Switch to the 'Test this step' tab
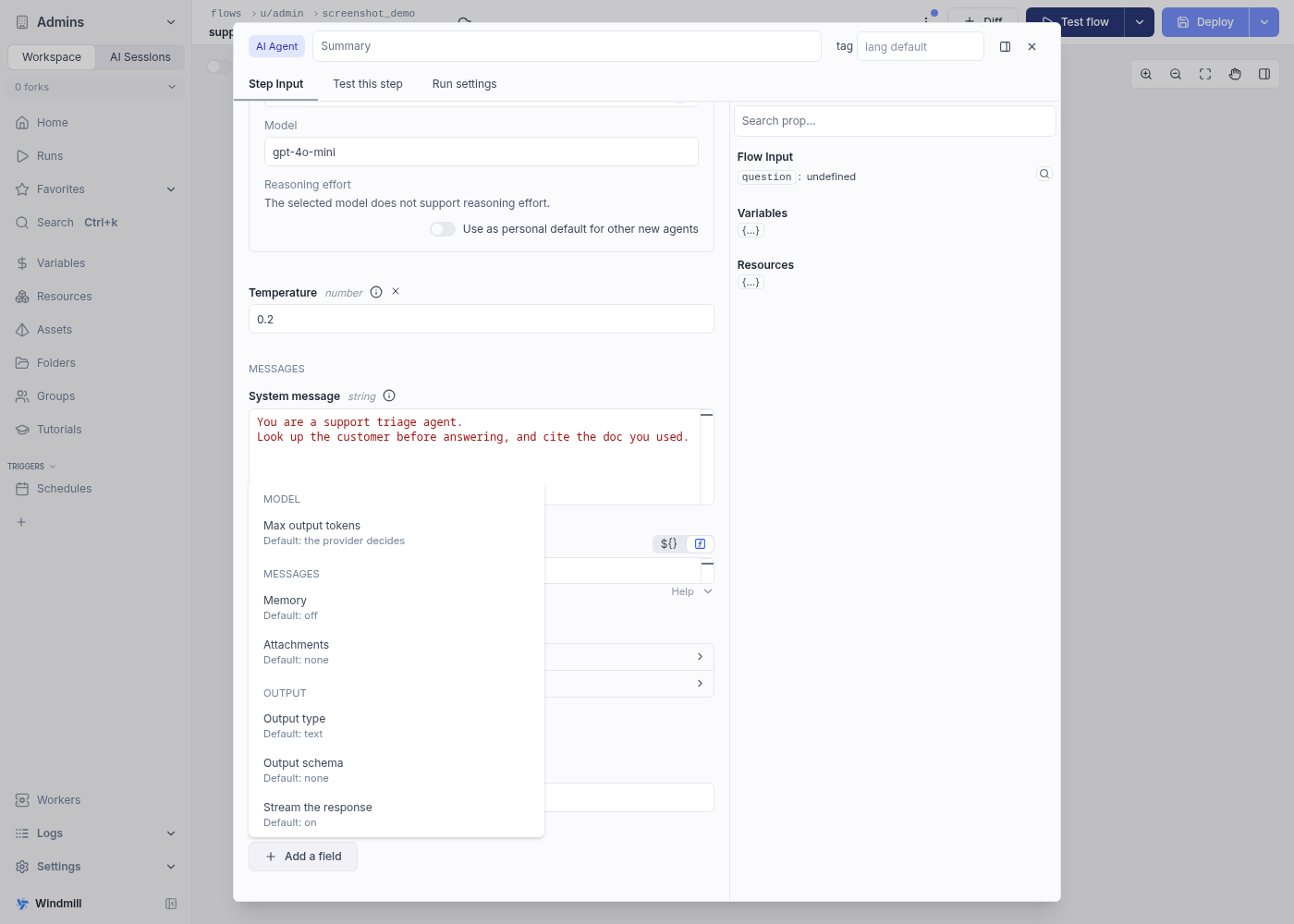Viewport: 1294px width, 924px height. click(368, 84)
